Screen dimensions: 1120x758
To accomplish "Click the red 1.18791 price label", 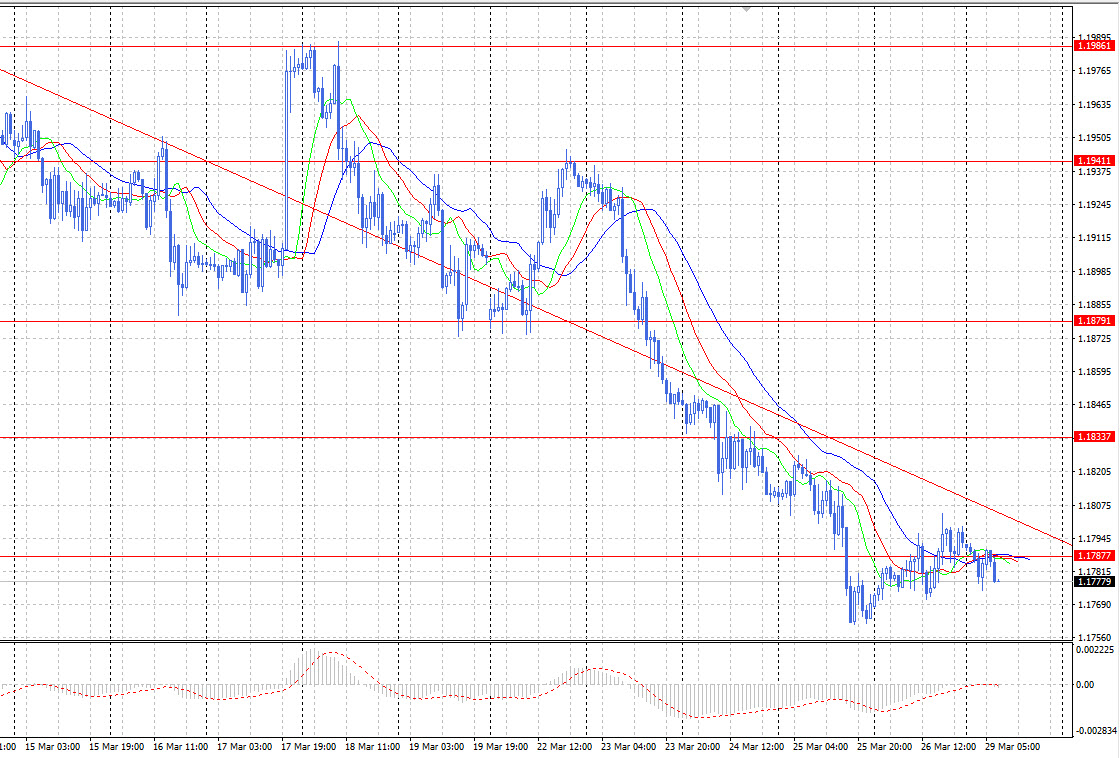I will tap(1094, 321).
